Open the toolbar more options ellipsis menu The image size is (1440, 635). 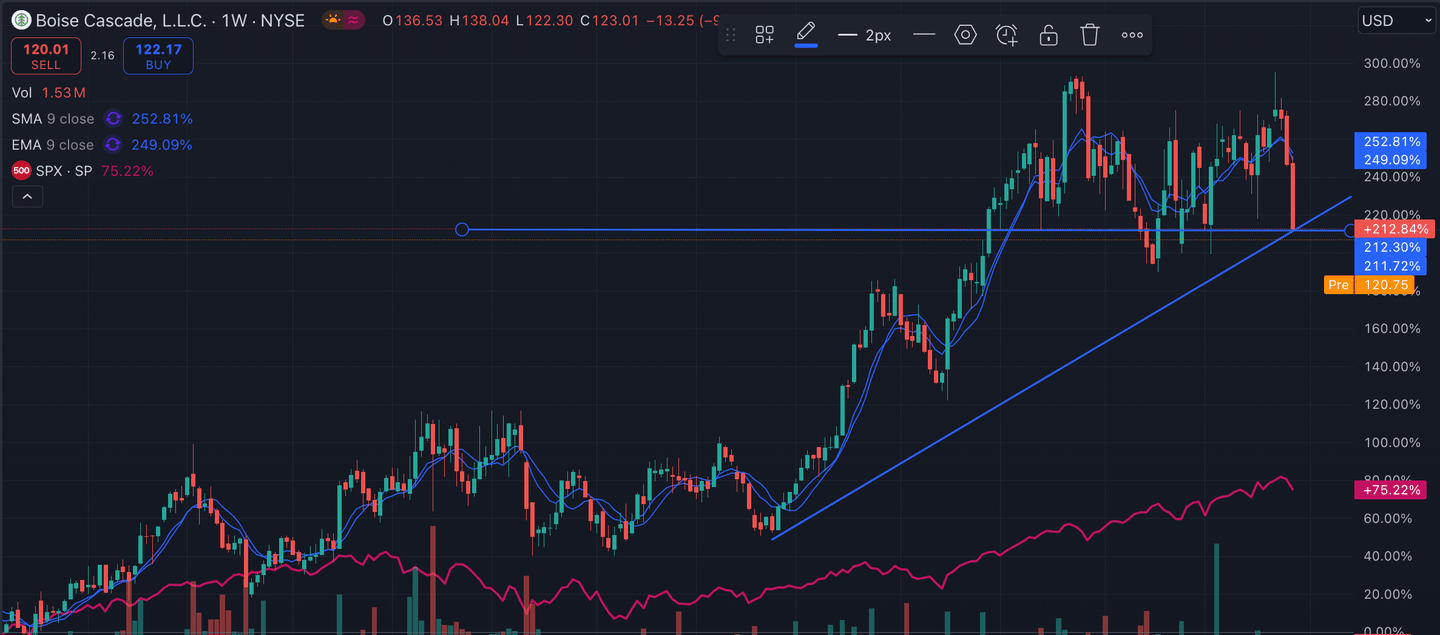[x=1131, y=33]
